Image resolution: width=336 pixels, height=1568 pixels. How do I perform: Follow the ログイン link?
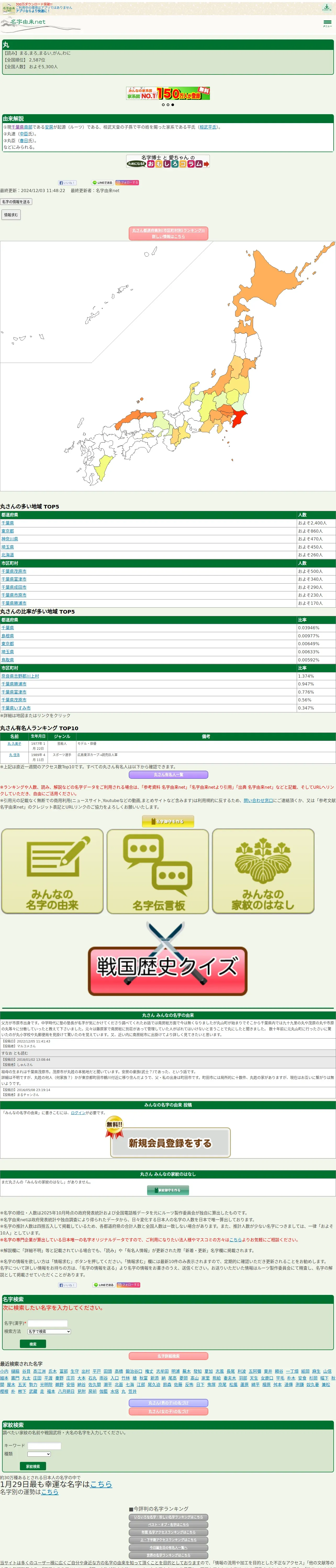78,1113
